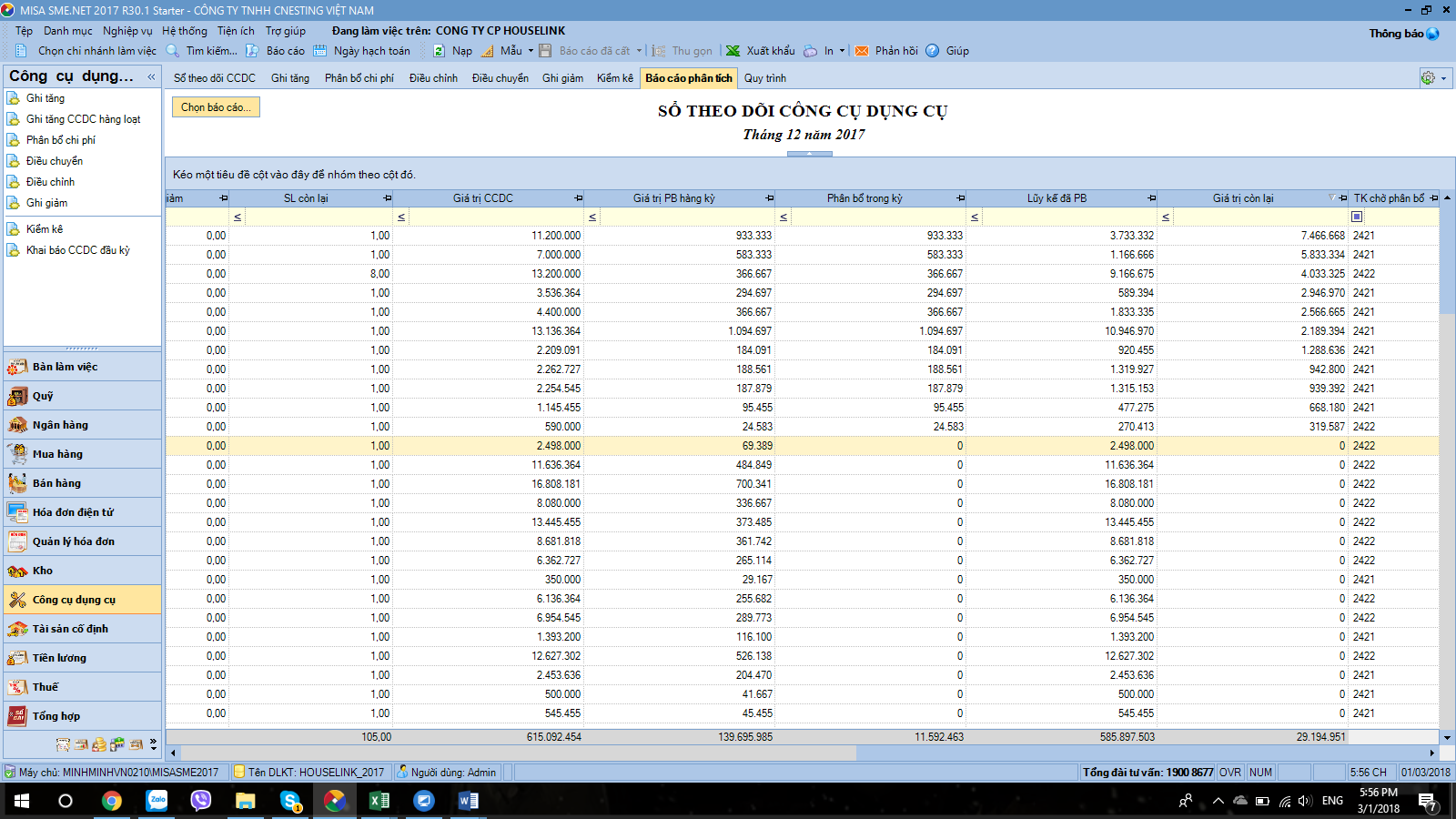Viewport: 1456px width, 819px height.
Task: Open Bàn làm việc workspace
Action: click(x=83, y=367)
